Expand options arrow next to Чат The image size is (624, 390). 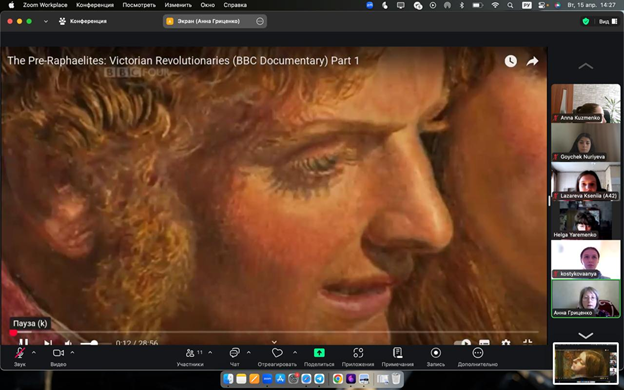click(249, 352)
